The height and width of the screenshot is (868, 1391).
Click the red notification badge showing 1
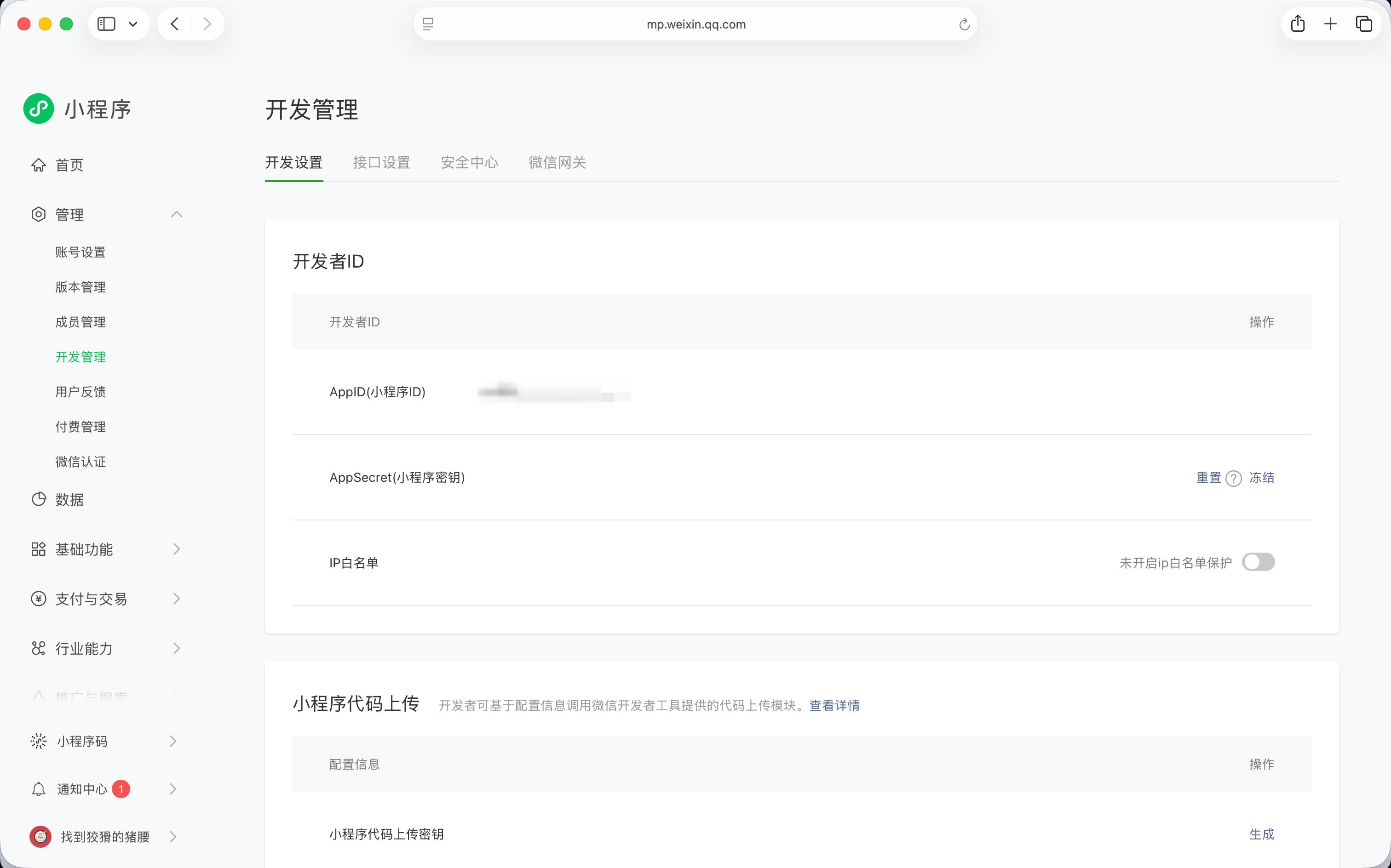pos(121,789)
